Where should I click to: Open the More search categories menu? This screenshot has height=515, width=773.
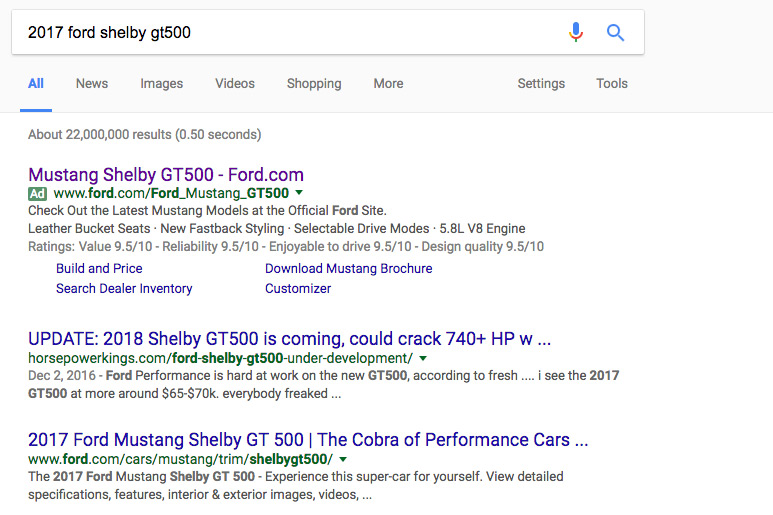[x=388, y=84]
